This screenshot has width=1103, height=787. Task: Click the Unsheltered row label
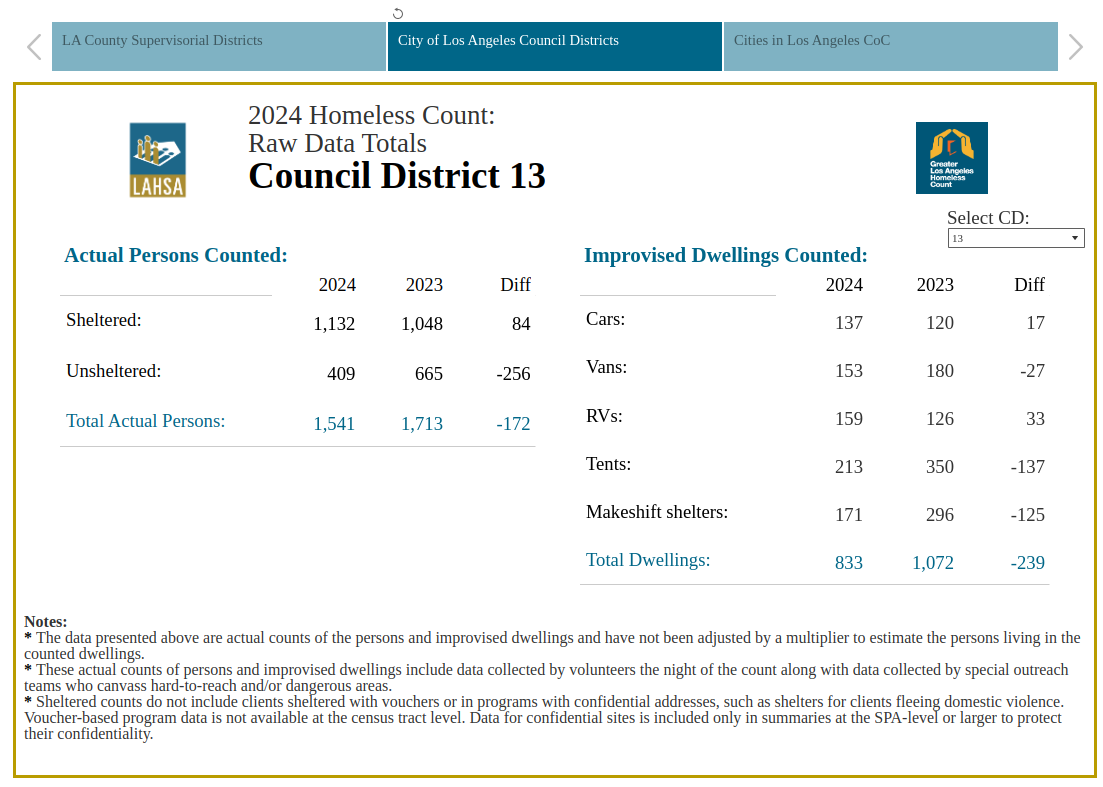[113, 371]
